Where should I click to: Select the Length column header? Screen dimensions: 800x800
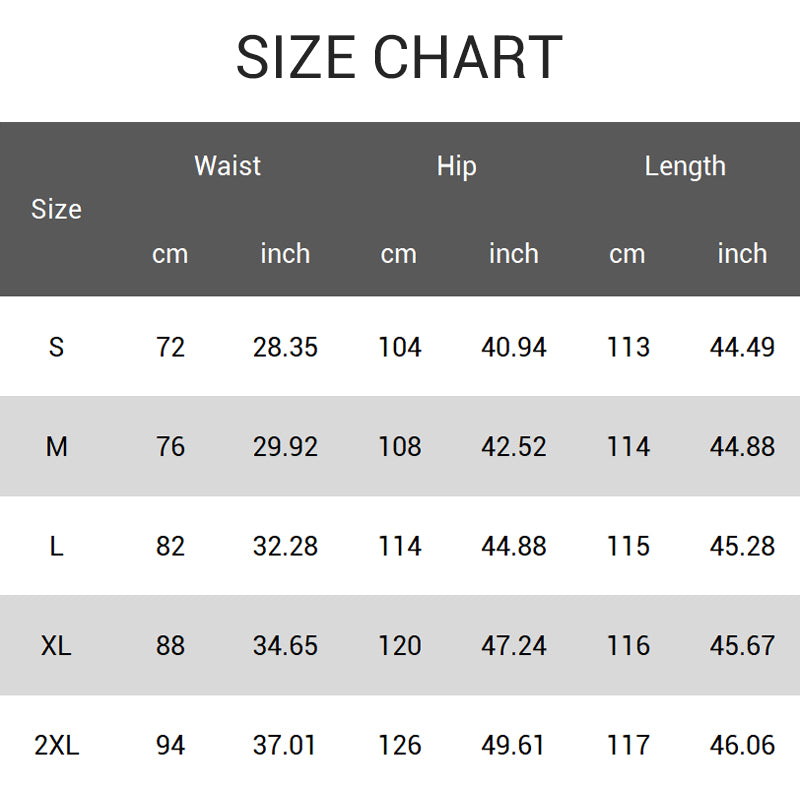click(x=685, y=166)
